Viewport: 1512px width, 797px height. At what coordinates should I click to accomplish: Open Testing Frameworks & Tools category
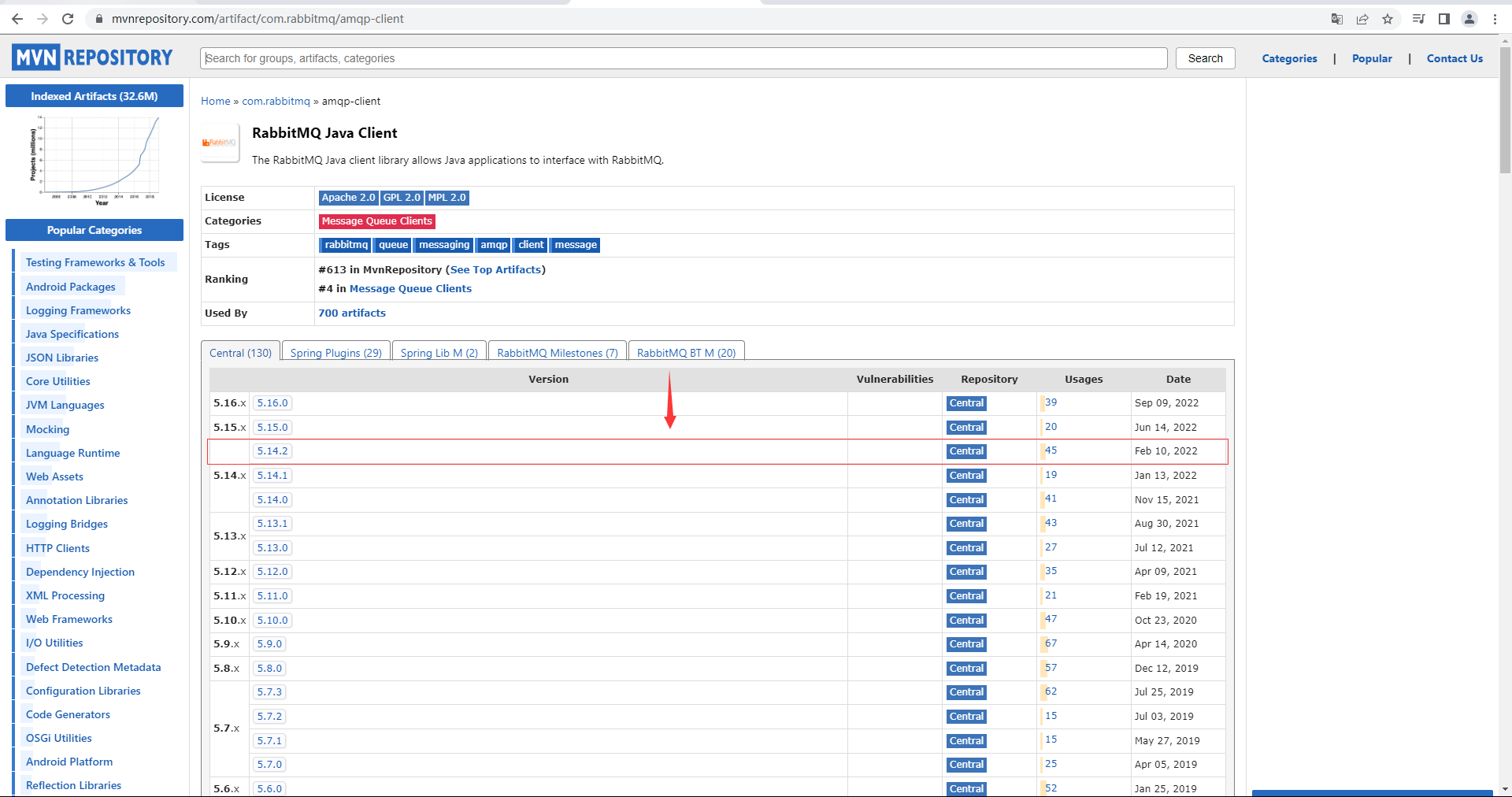click(x=95, y=262)
